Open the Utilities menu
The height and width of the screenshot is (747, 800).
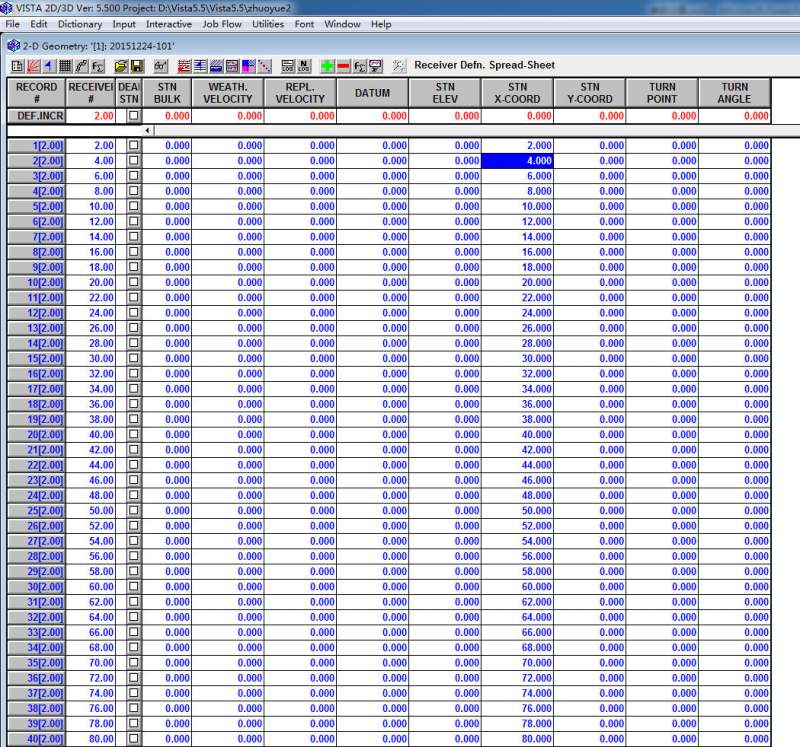point(267,23)
